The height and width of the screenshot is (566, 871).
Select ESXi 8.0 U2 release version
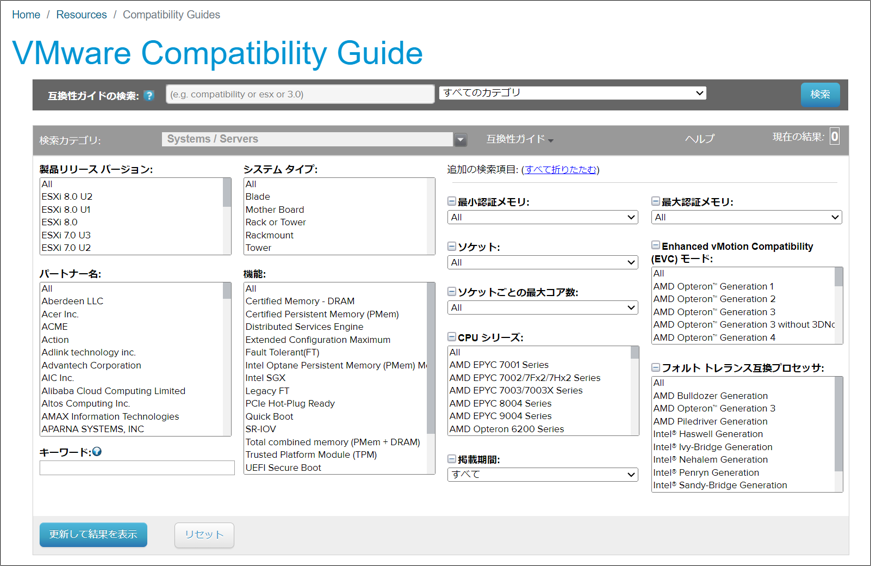click(x=67, y=197)
